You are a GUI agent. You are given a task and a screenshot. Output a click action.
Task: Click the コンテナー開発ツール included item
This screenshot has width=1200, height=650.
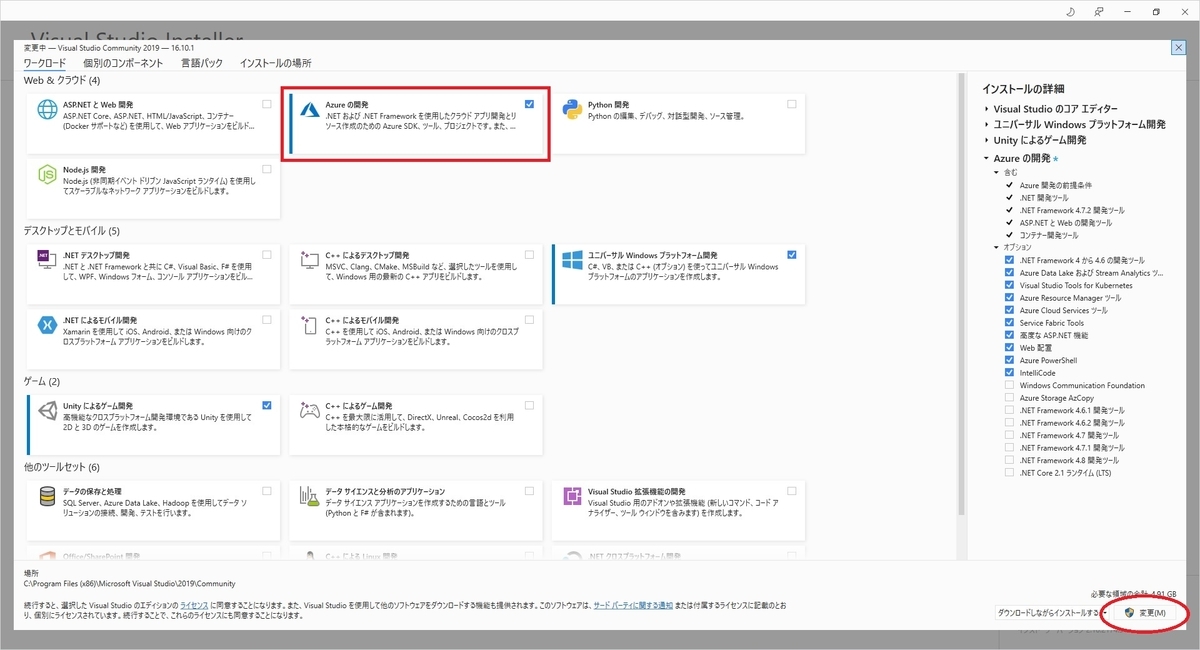coord(1049,235)
